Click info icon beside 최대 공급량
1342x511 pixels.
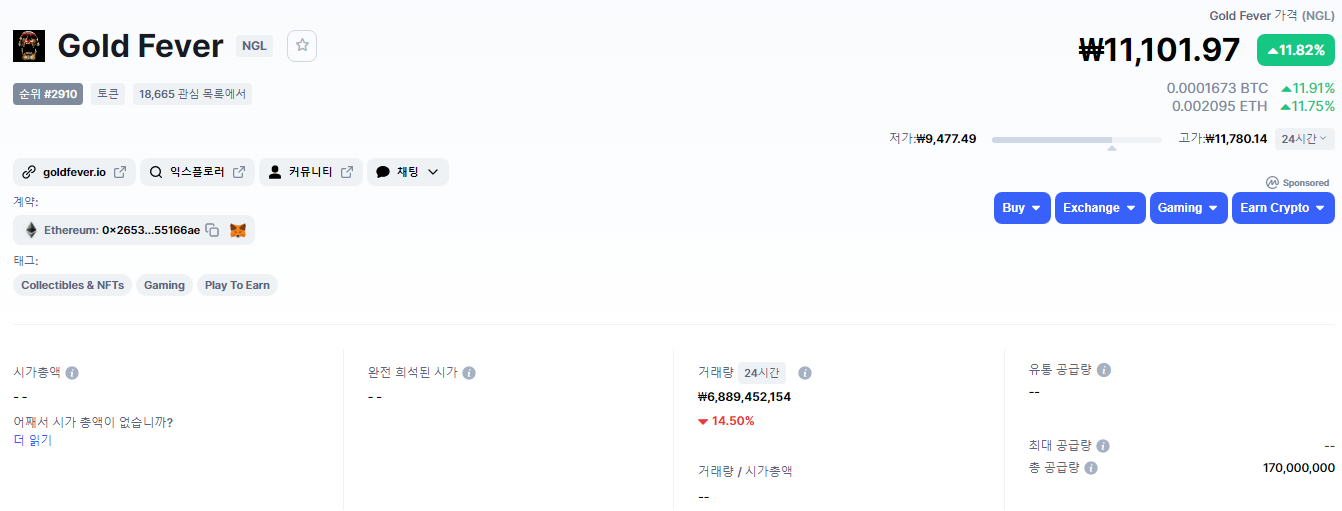click(1102, 446)
